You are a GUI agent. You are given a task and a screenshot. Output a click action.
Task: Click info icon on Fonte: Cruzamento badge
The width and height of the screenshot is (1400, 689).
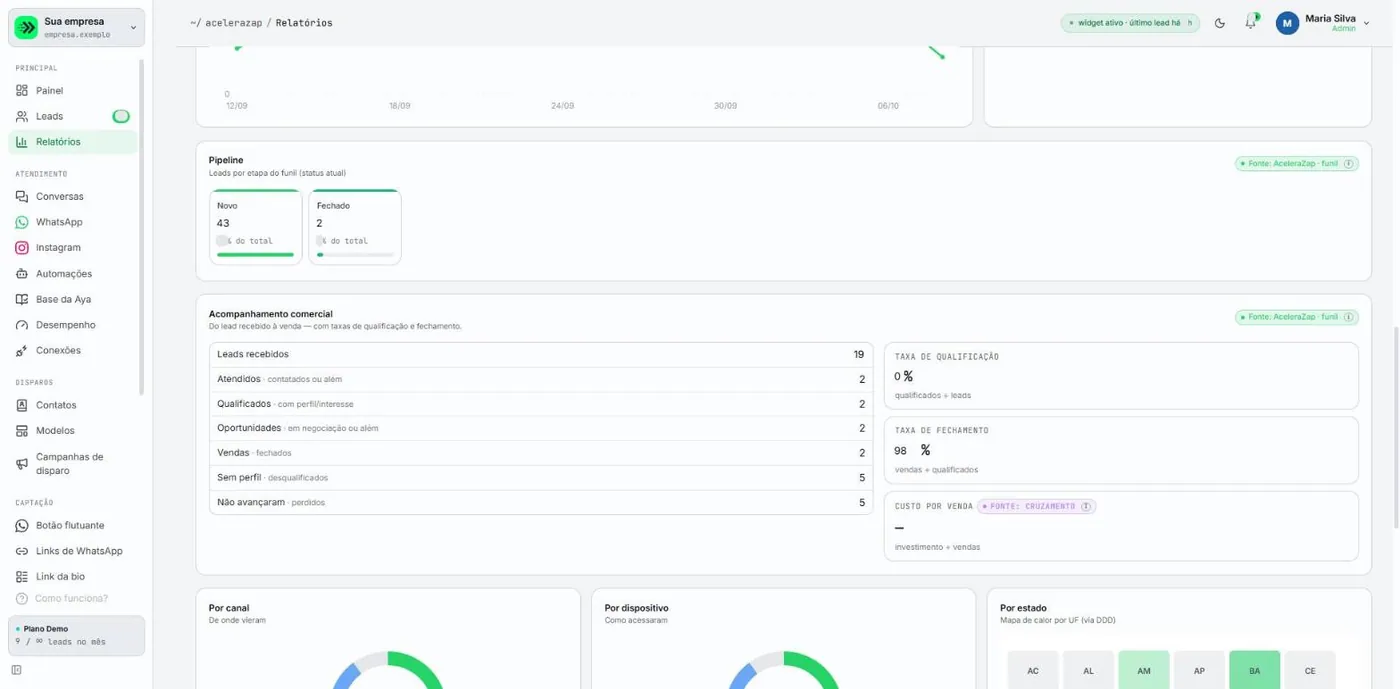pyautogui.click(x=1086, y=507)
